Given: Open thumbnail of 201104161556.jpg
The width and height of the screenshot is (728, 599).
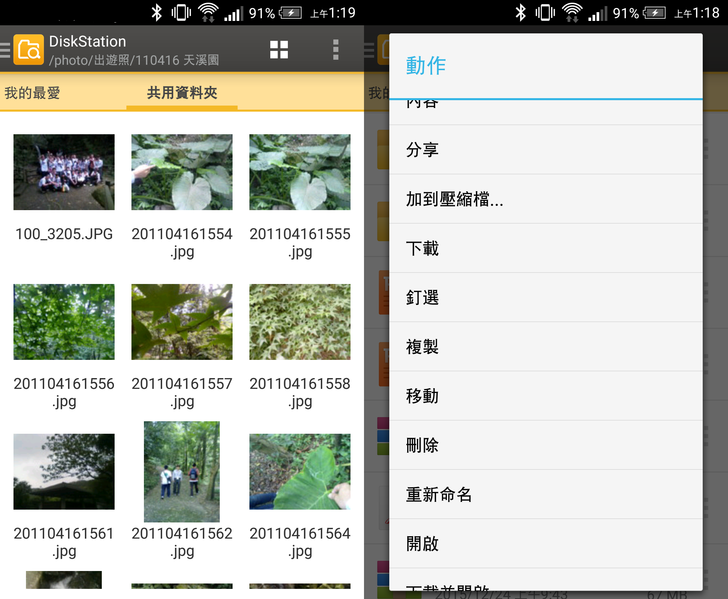Looking at the screenshot, I should pyautogui.click(x=64, y=322).
